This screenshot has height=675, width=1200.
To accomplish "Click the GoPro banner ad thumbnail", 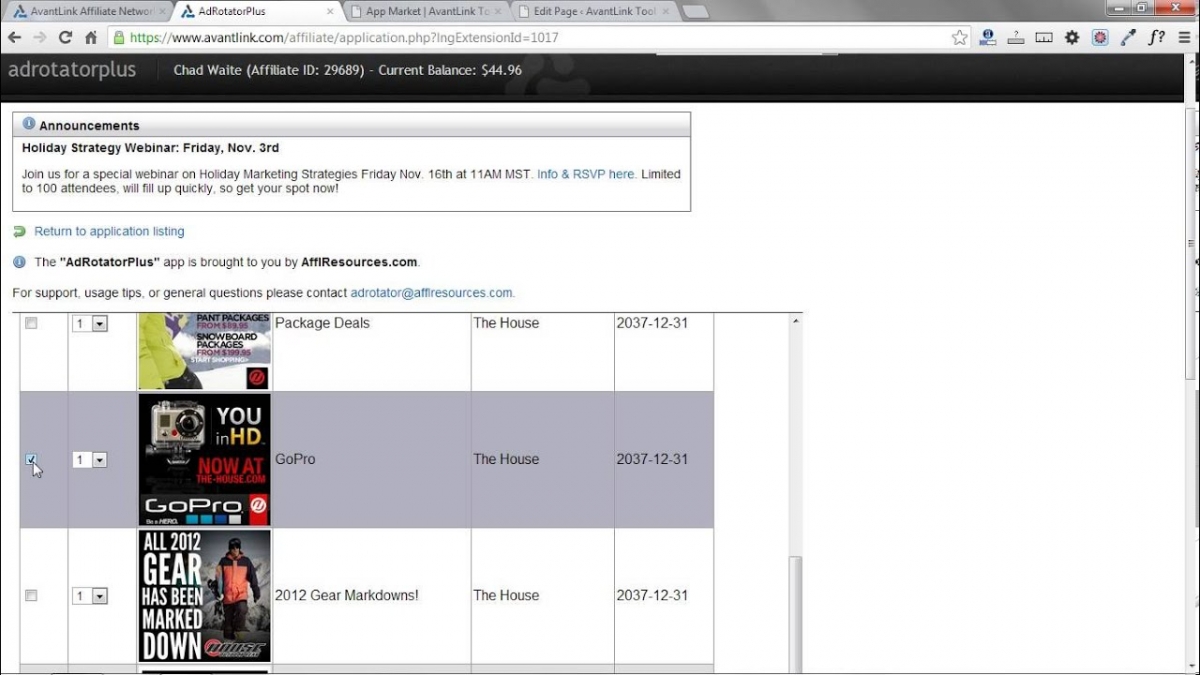I will point(204,460).
